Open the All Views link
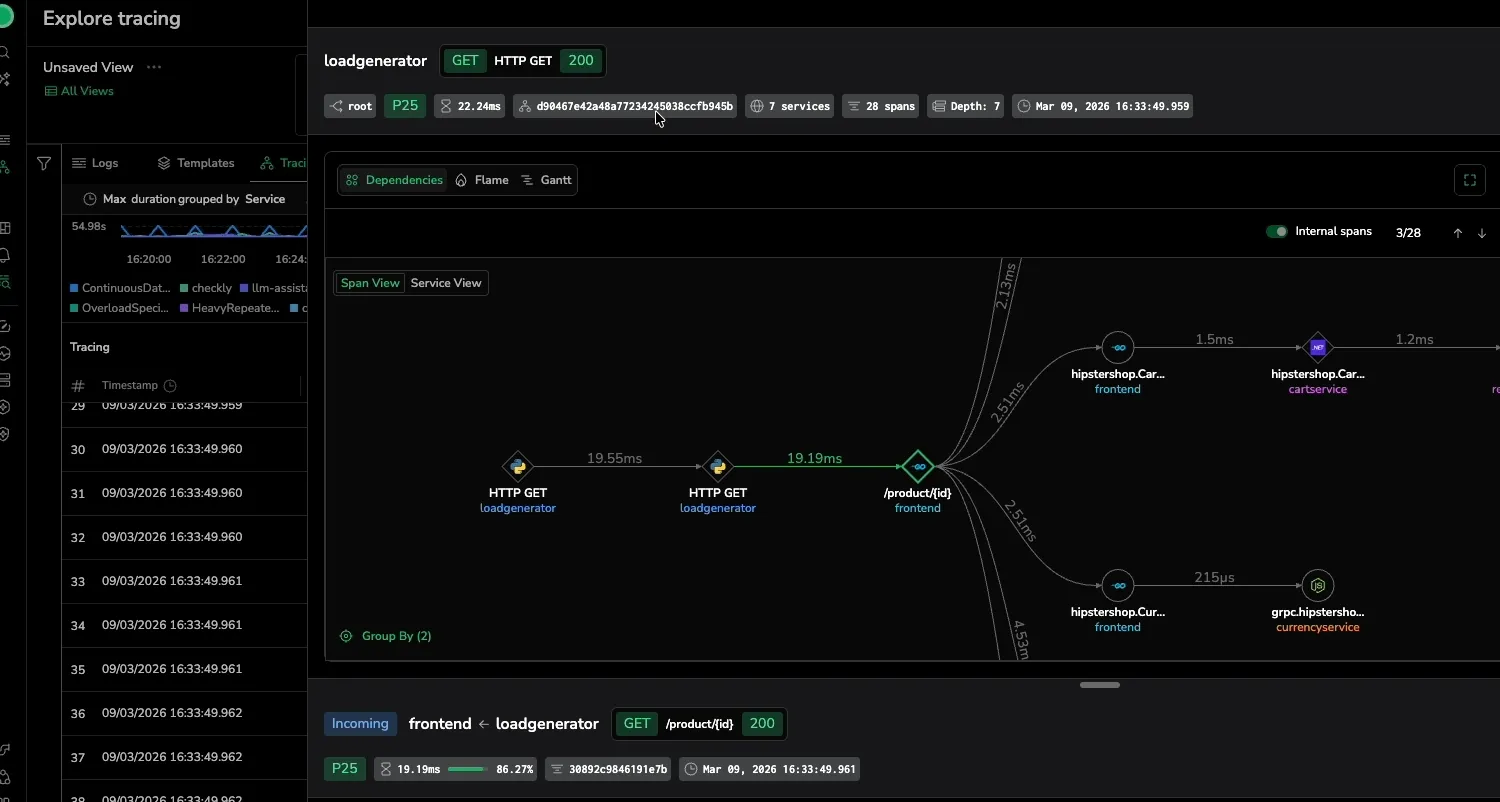Screen dimensions: 1500x802 click(79, 91)
